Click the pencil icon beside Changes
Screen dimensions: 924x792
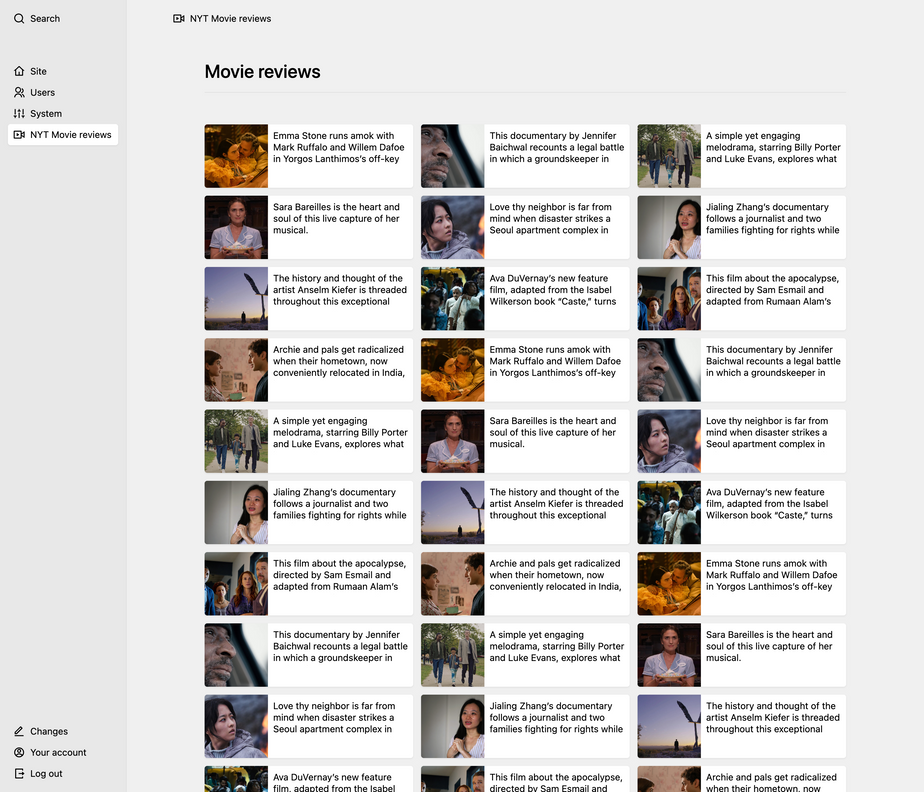pyautogui.click(x=19, y=731)
